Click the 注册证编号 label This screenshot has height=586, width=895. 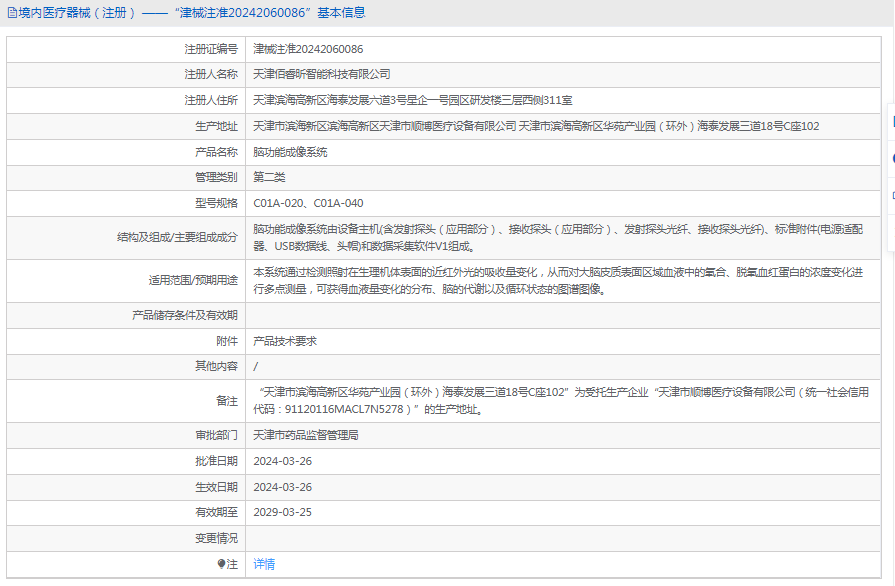(x=211, y=49)
